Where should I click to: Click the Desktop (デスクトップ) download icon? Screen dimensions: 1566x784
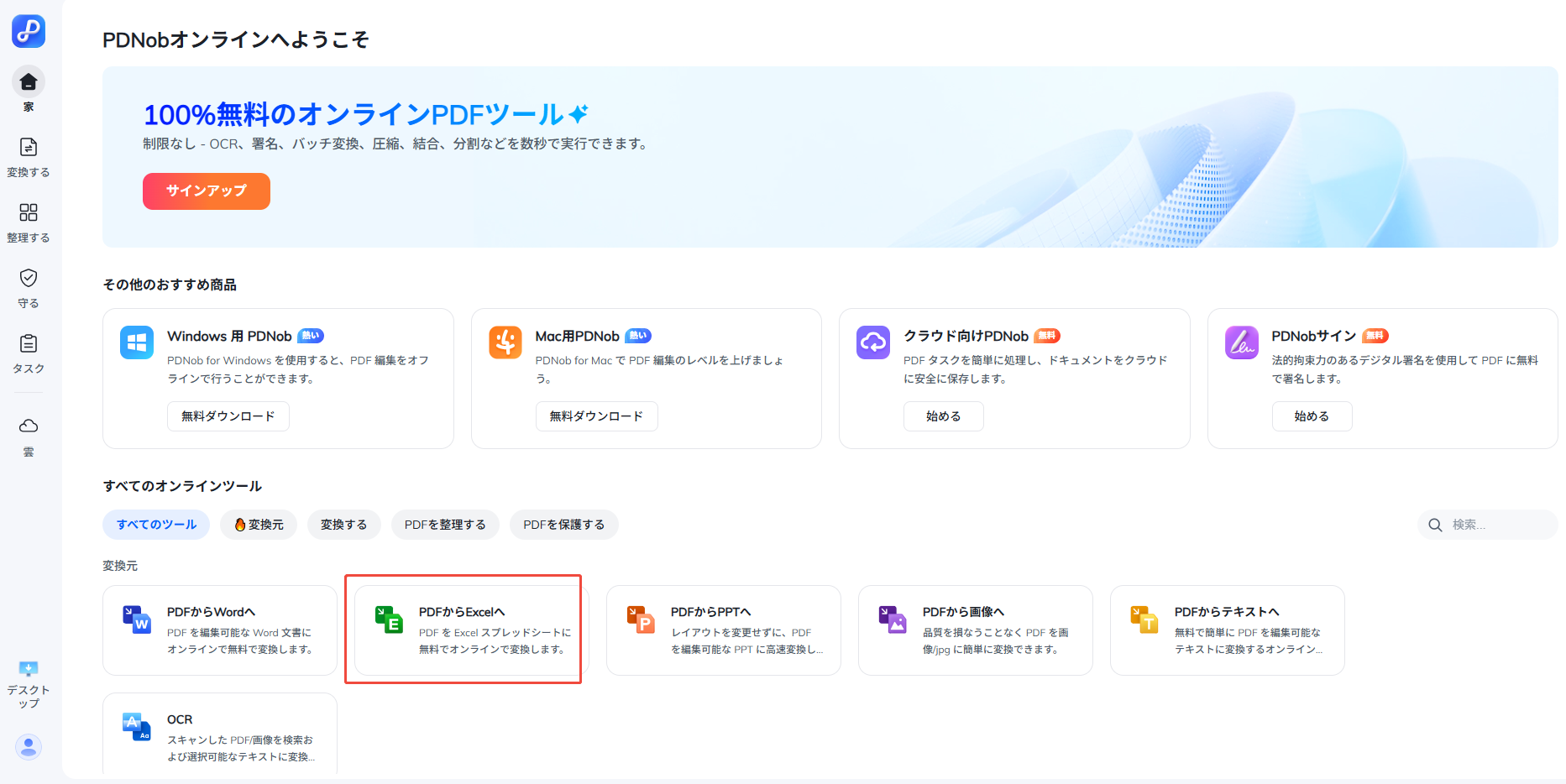point(29,669)
